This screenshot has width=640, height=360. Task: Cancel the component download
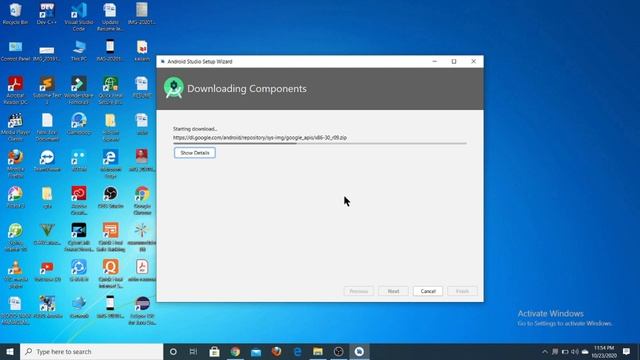pyautogui.click(x=428, y=291)
